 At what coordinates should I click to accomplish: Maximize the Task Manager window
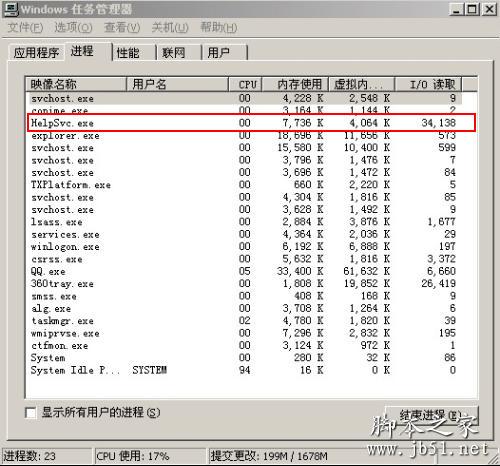click(x=472, y=9)
